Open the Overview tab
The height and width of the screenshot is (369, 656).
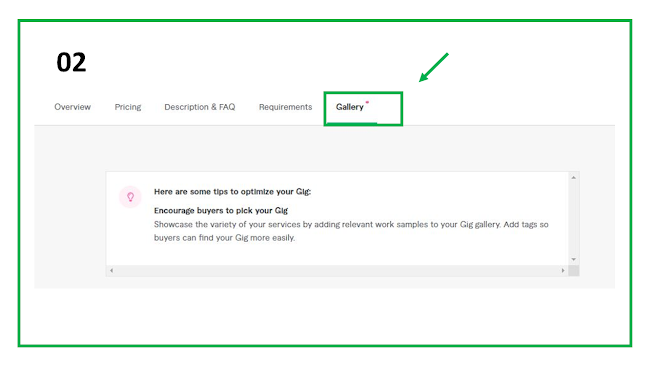click(x=72, y=107)
